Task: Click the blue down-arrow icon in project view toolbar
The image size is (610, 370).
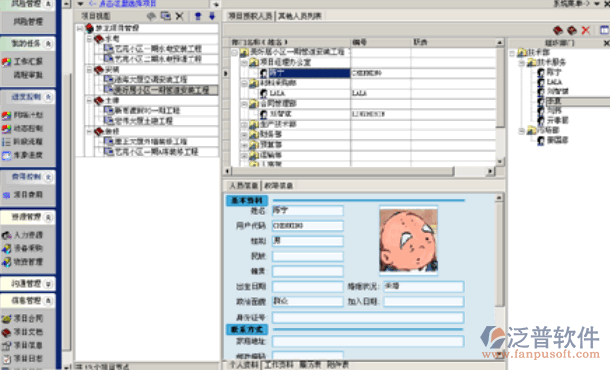Action: [212, 16]
